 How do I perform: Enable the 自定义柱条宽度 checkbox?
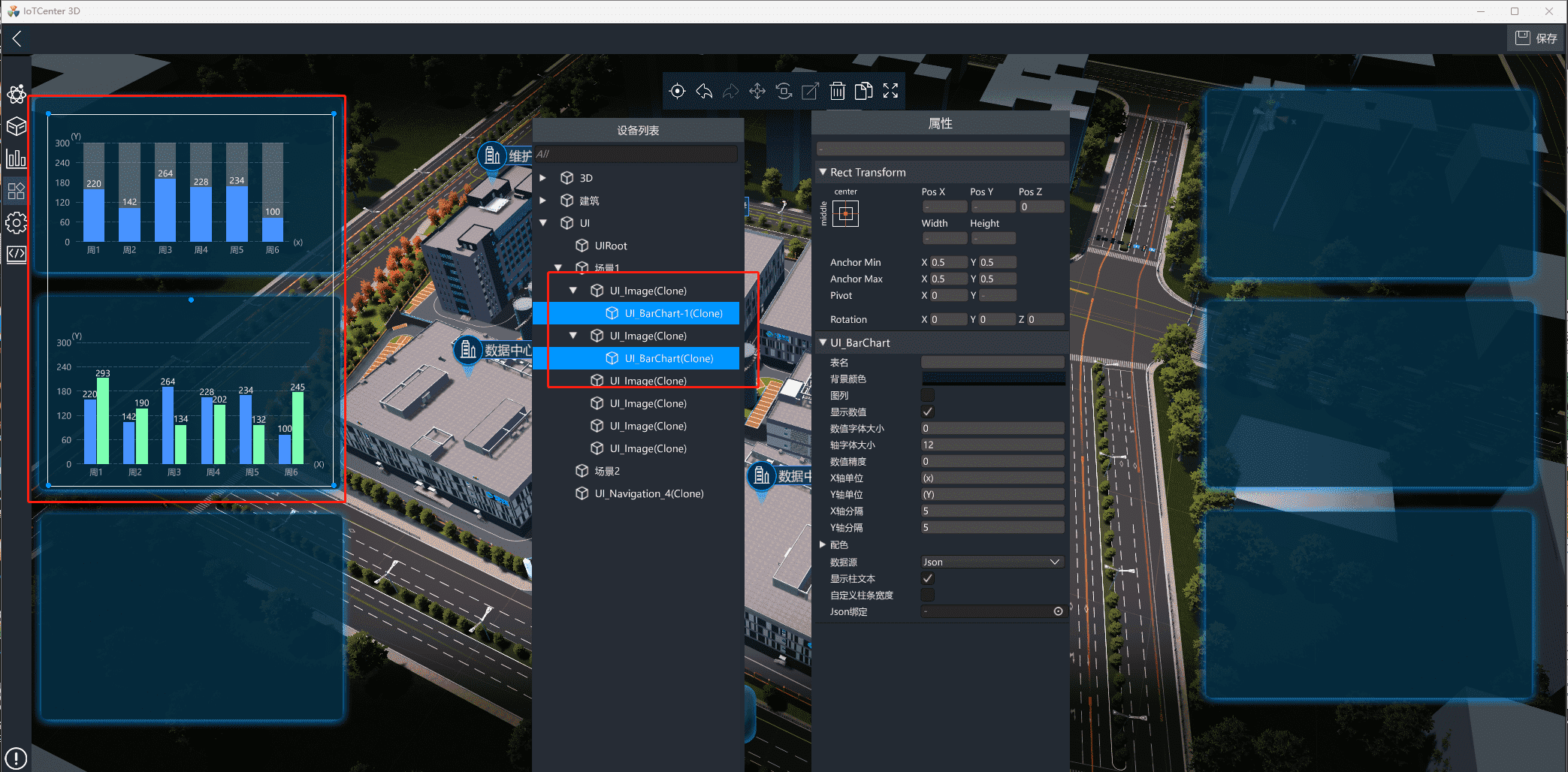tap(928, 595)
